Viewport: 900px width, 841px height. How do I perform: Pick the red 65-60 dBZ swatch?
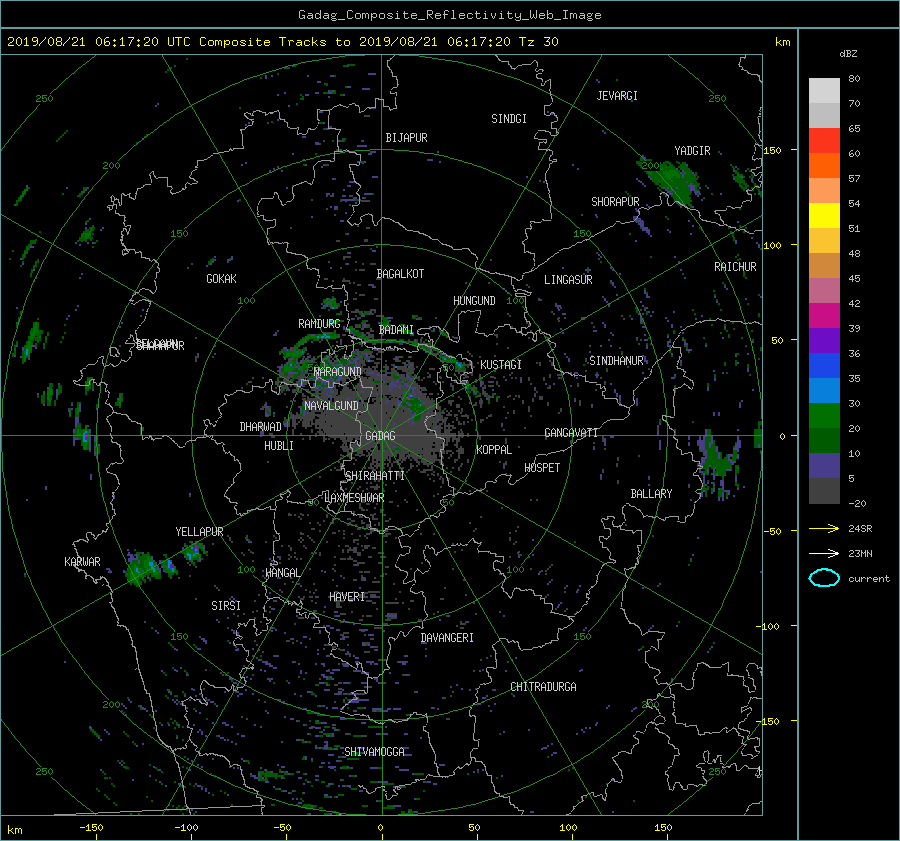[x=824, y=141]
